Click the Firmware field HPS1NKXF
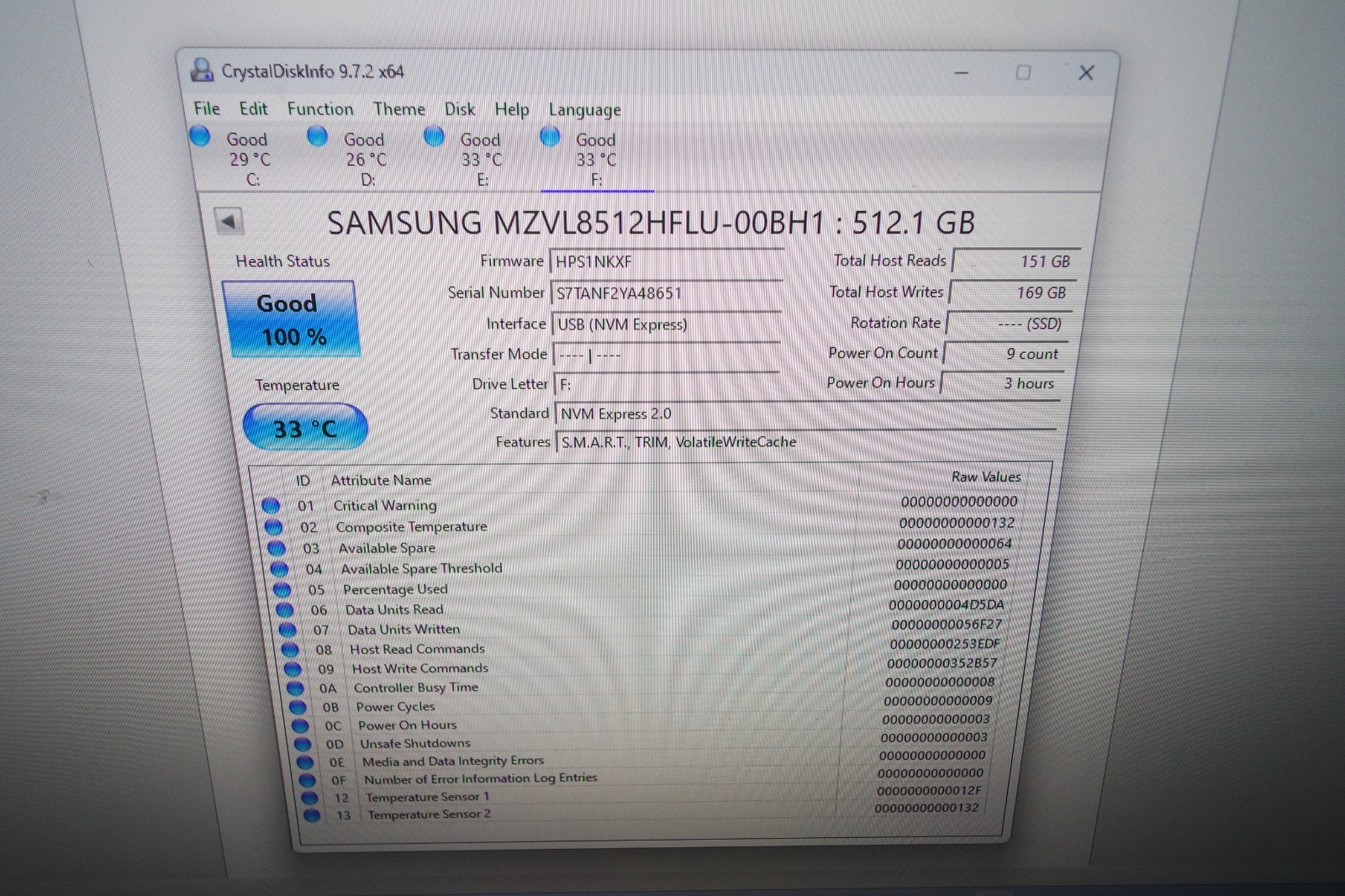 point(667,261)
